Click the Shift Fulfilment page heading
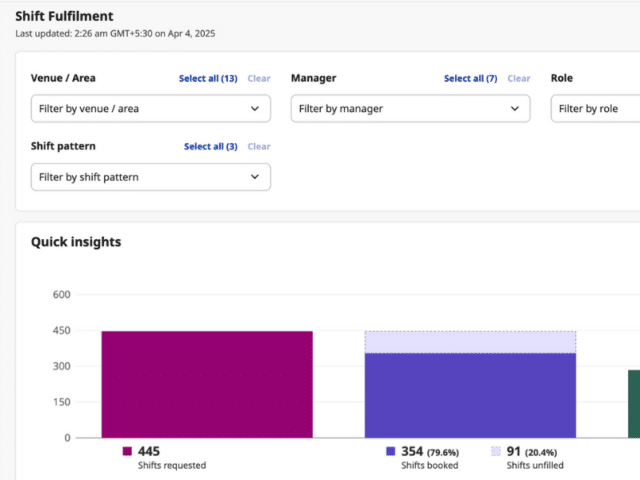This screenshot has width=640, height=480. tap(64, 16)
